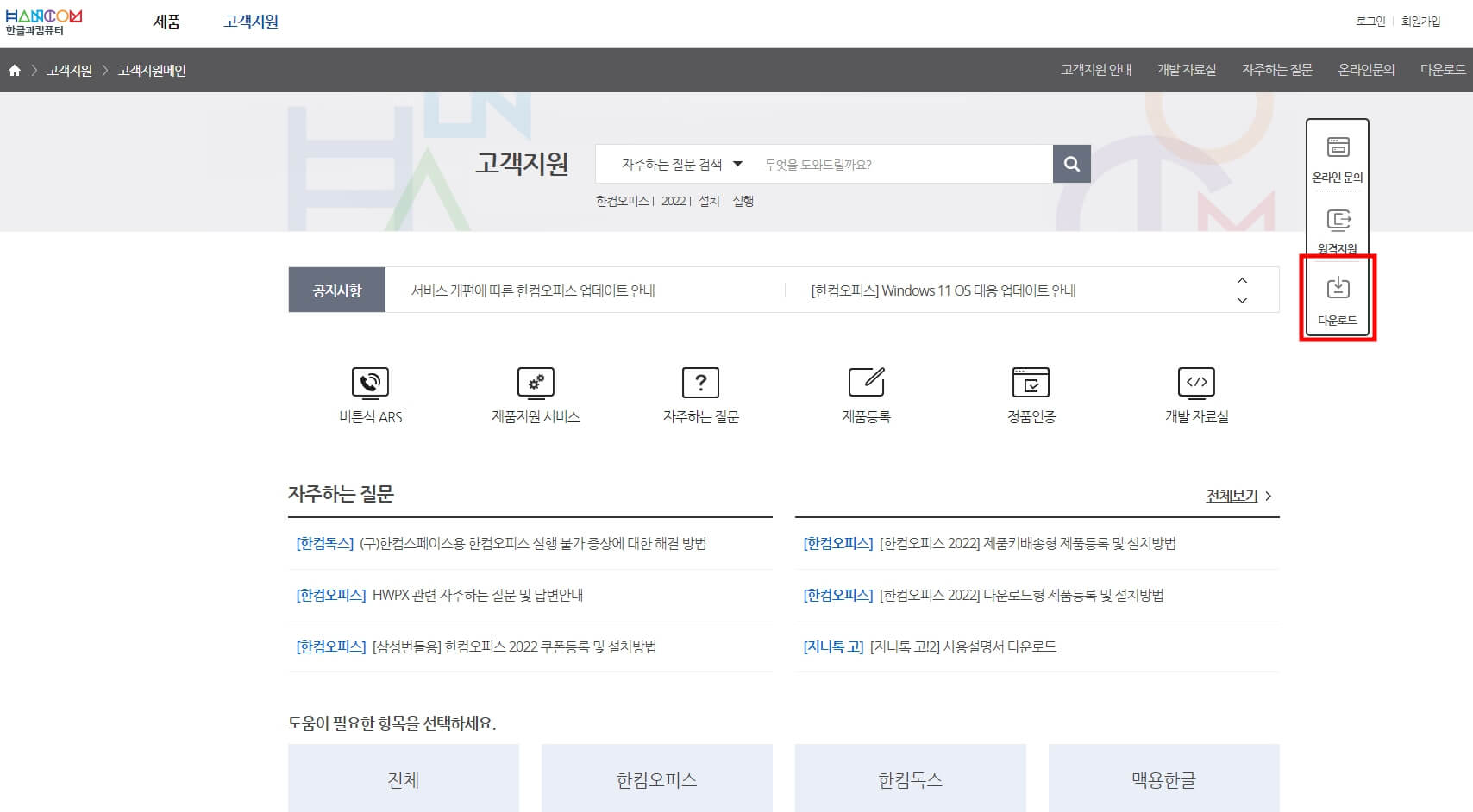The width and height of the screenshot is (1473, 812).
Task: Show next notice with down arrow
Action: pos(1242,300)
